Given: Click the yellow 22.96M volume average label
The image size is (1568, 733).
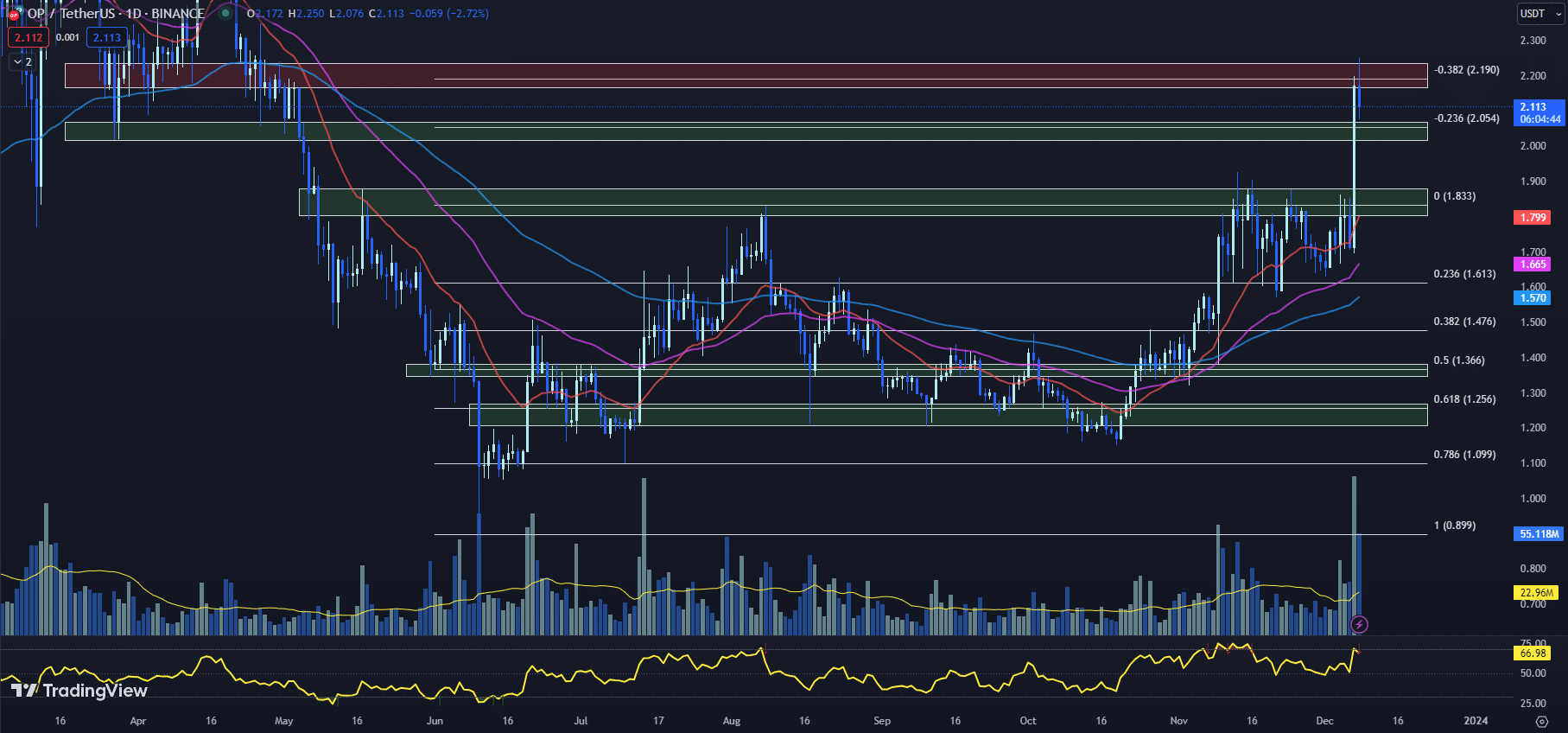Looking at the screenshot, I should [x=1537, y=593].
